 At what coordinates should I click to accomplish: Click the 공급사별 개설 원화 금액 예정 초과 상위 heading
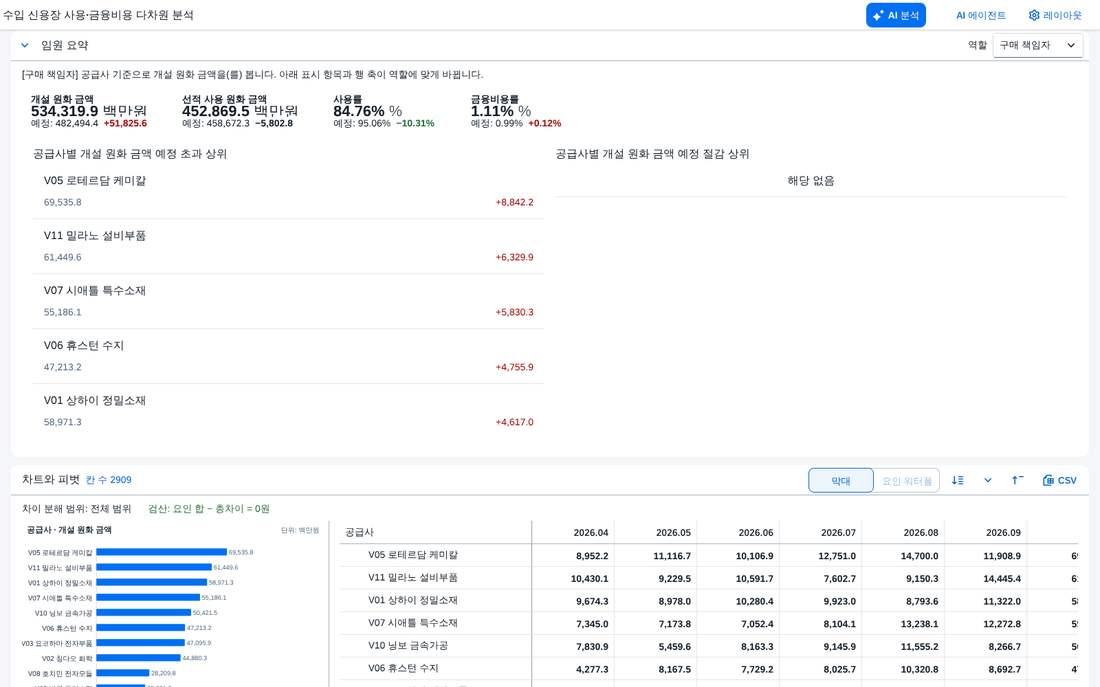pyautogui.click(x=130, y=154)
